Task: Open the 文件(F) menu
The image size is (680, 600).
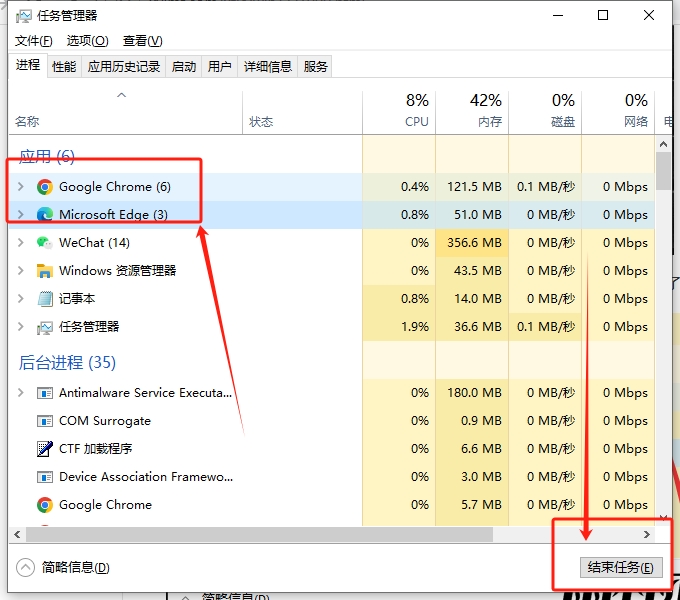Action: 34,40
